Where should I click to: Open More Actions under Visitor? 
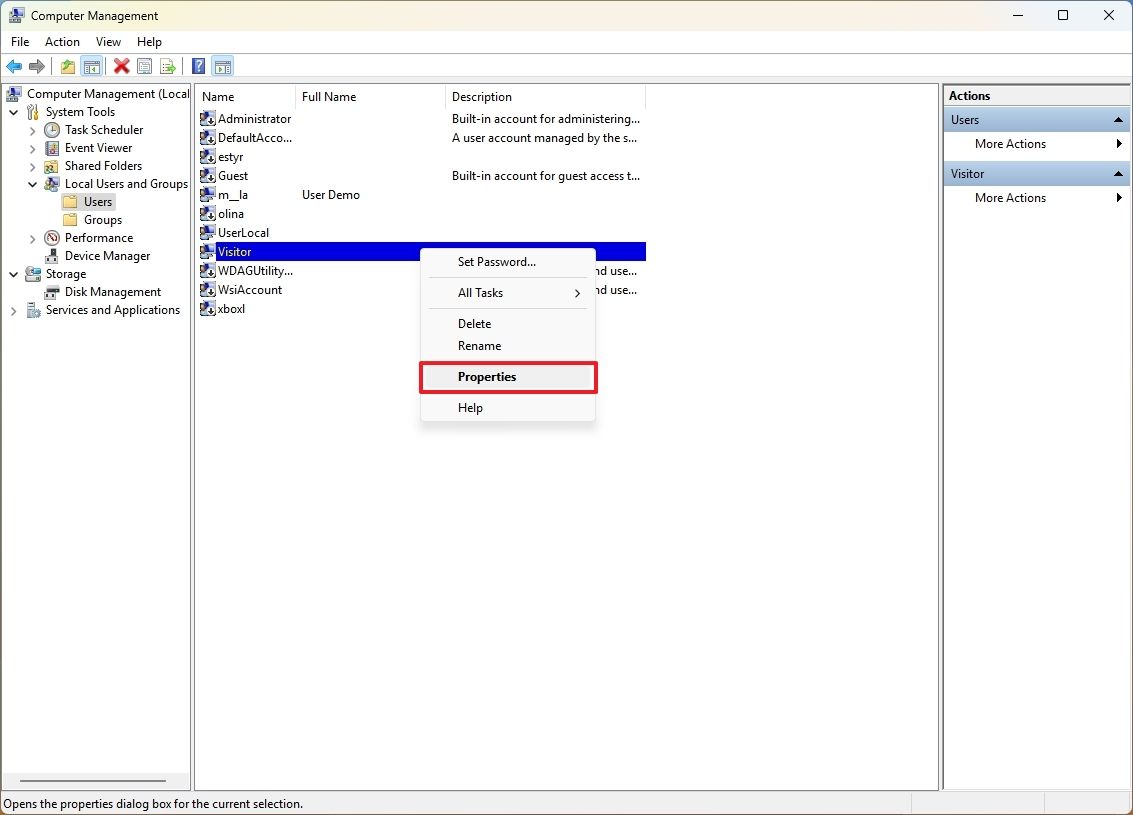click(x=1037, y=198)
